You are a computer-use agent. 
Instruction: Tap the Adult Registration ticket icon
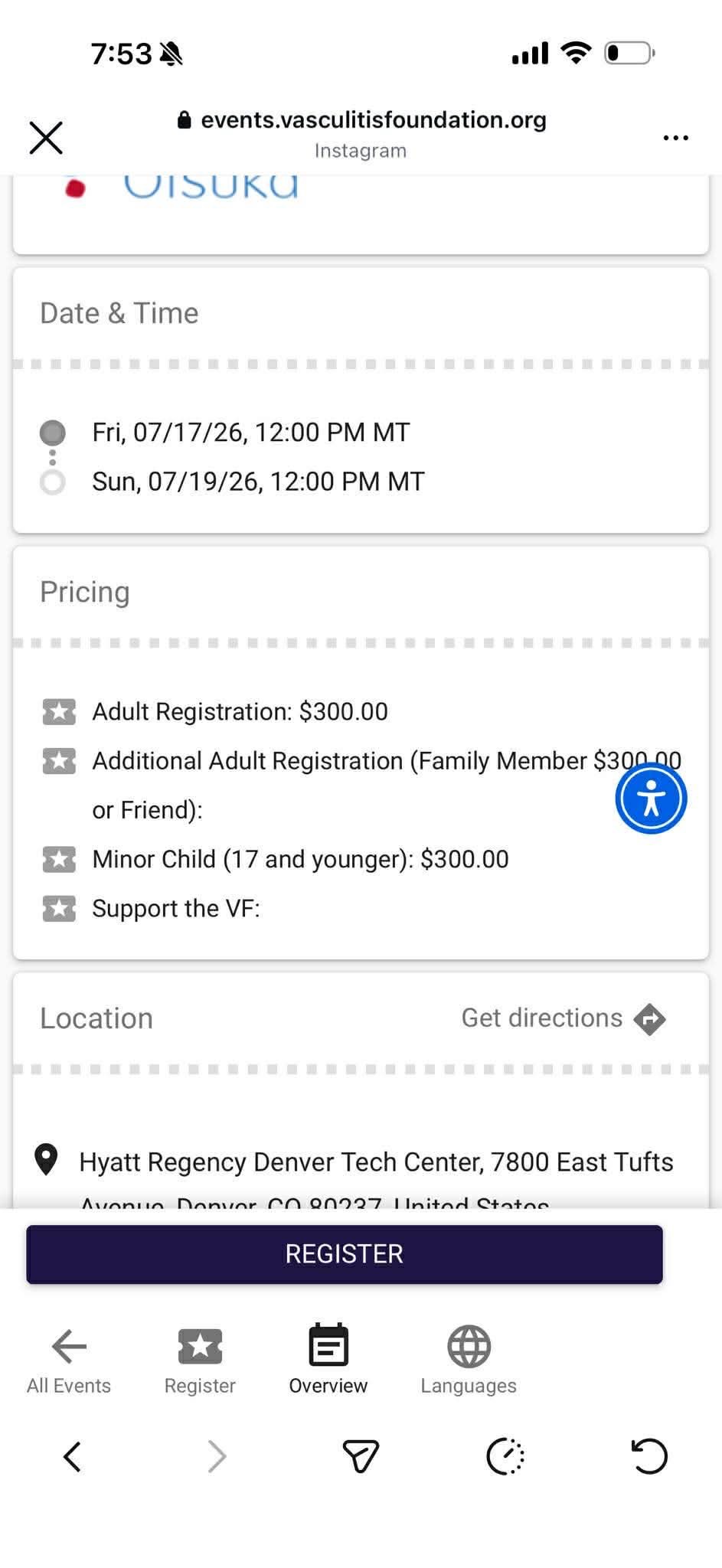pos(59,712)
